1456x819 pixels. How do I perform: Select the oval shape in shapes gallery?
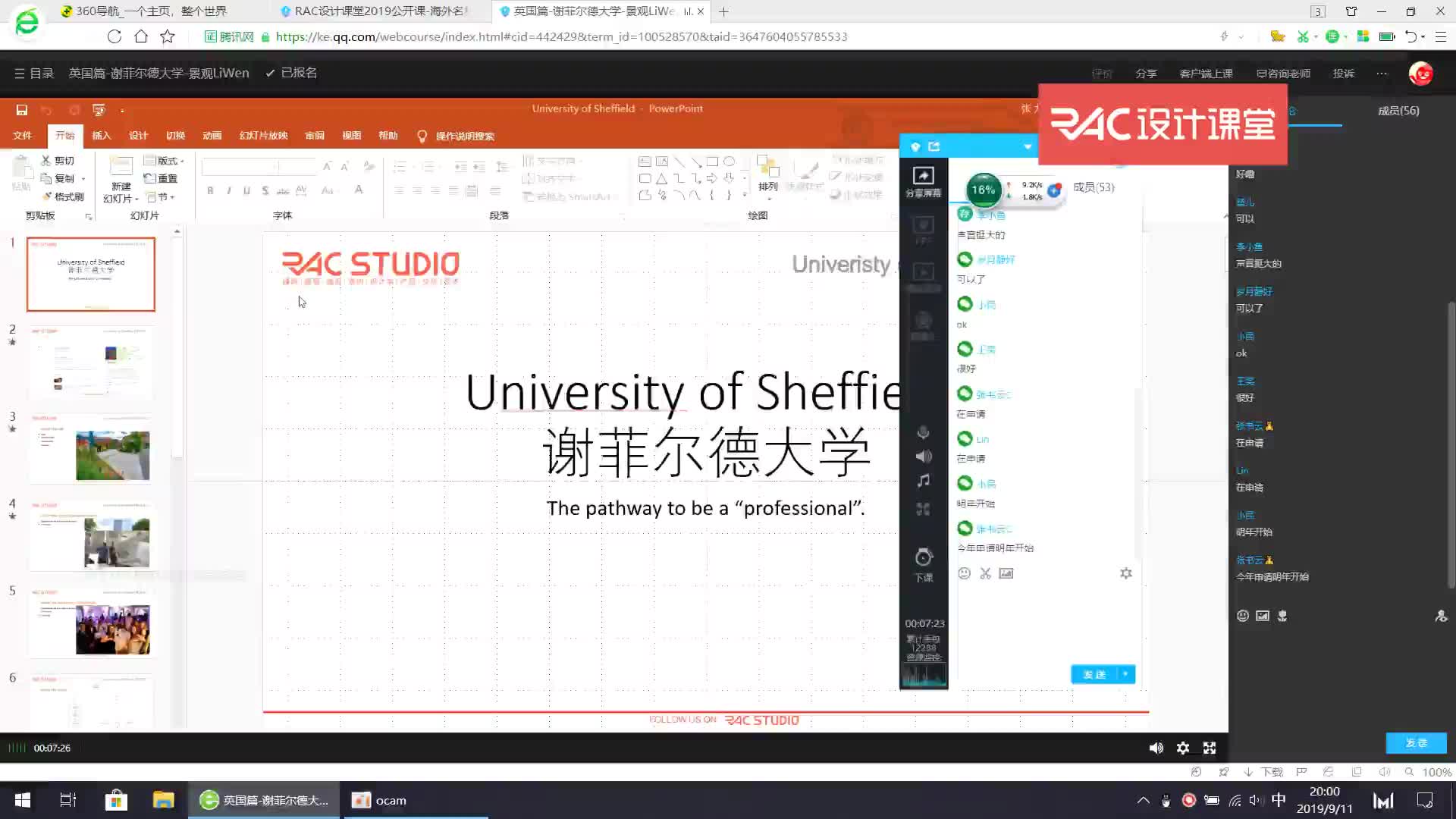click(x=729, y=162)
